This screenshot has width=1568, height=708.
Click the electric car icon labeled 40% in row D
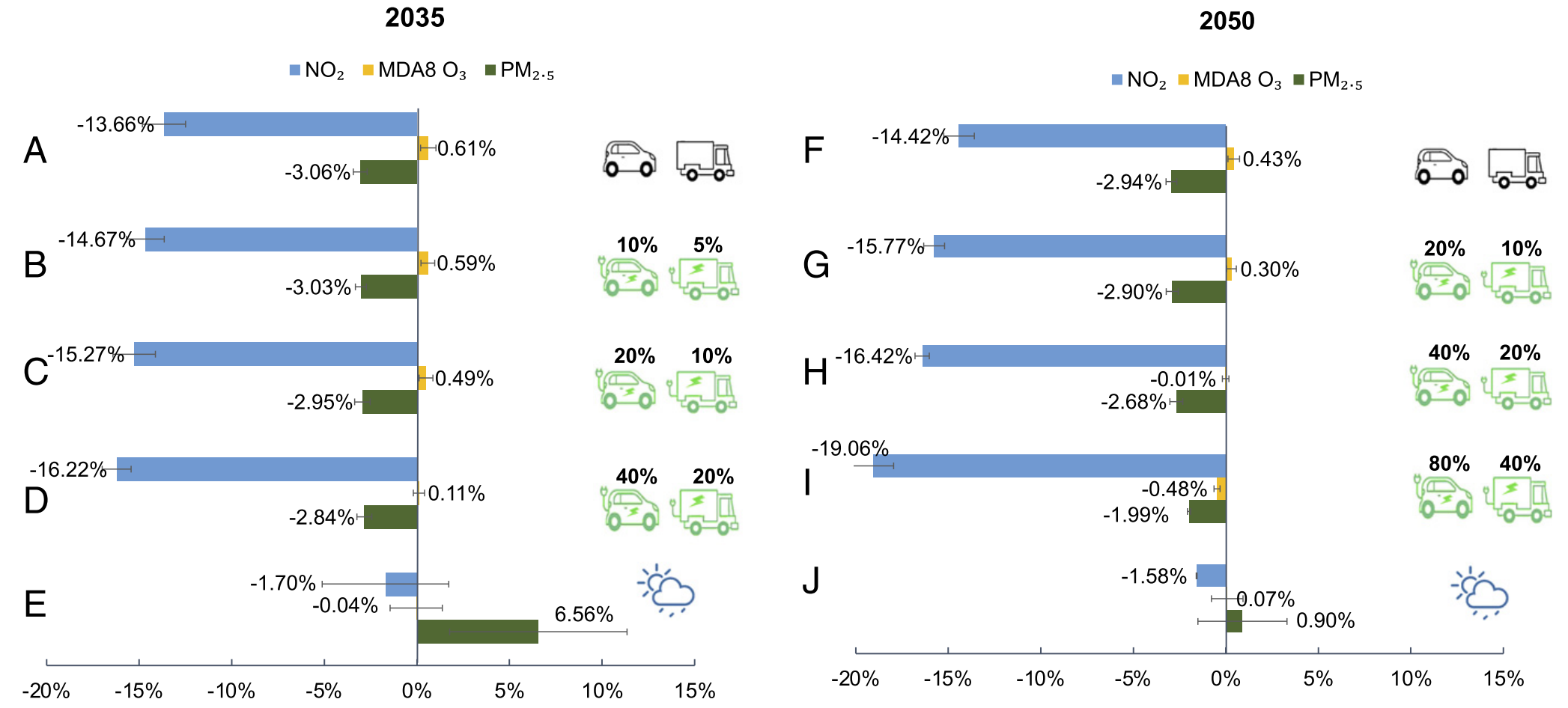(x=630, y=509)
